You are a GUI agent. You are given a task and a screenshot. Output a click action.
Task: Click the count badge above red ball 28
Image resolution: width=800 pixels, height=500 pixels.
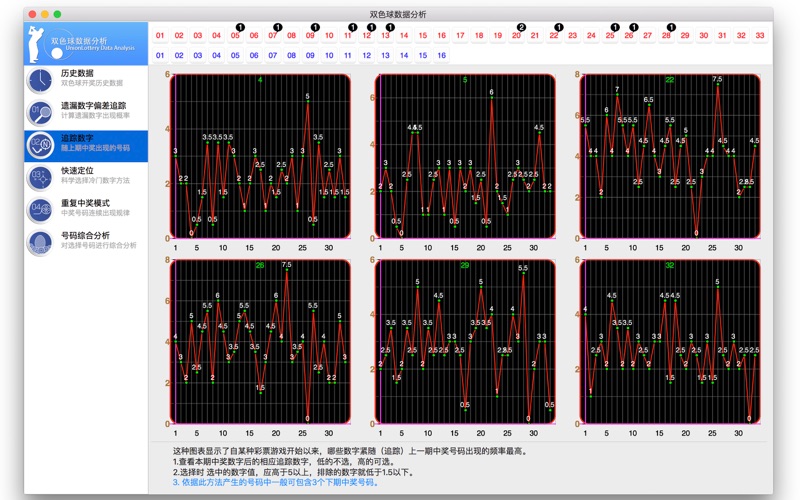click(x=671, y=27)
